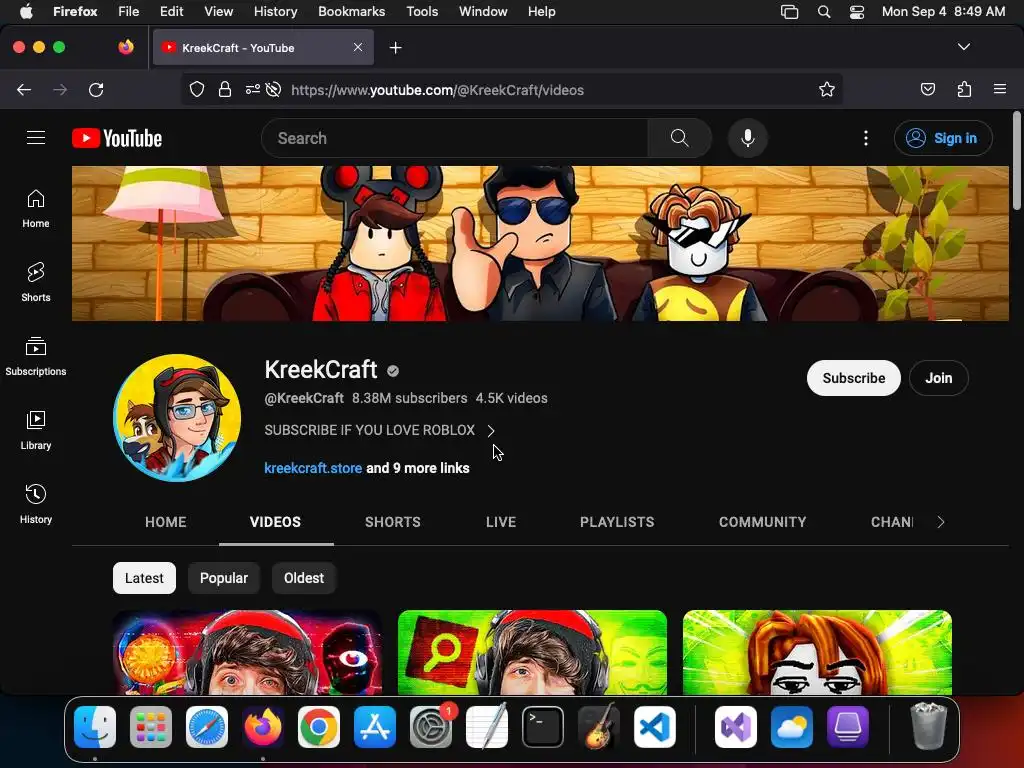Screen dimensions: 1024x768
Task: Show more channel tabs with the right arrow
Action: click(940, 522)
